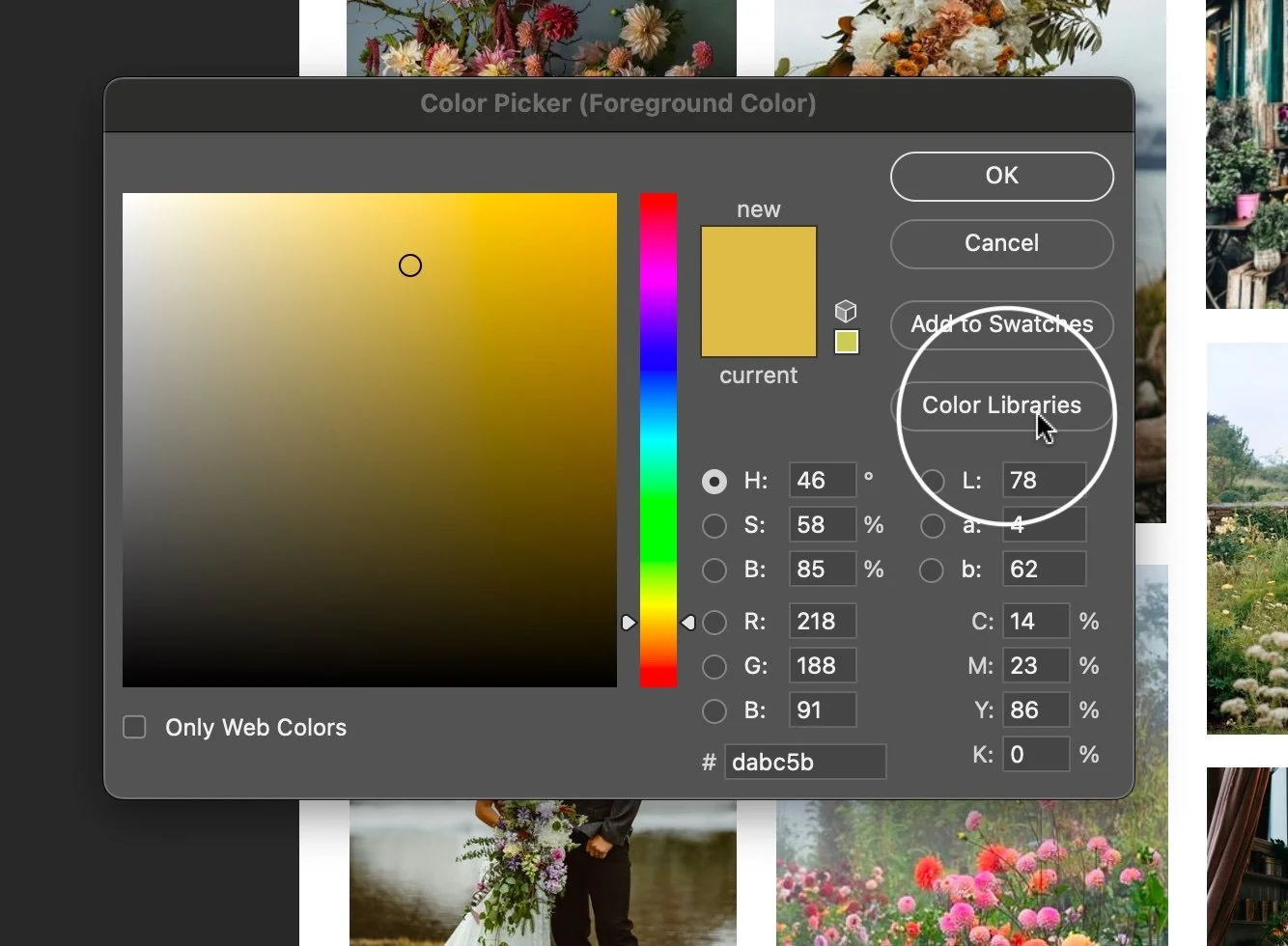Click the brightness field showing 85
The width and height of the screenshot is (1288, 946).
pyautogui.click(x=823, y=569)
